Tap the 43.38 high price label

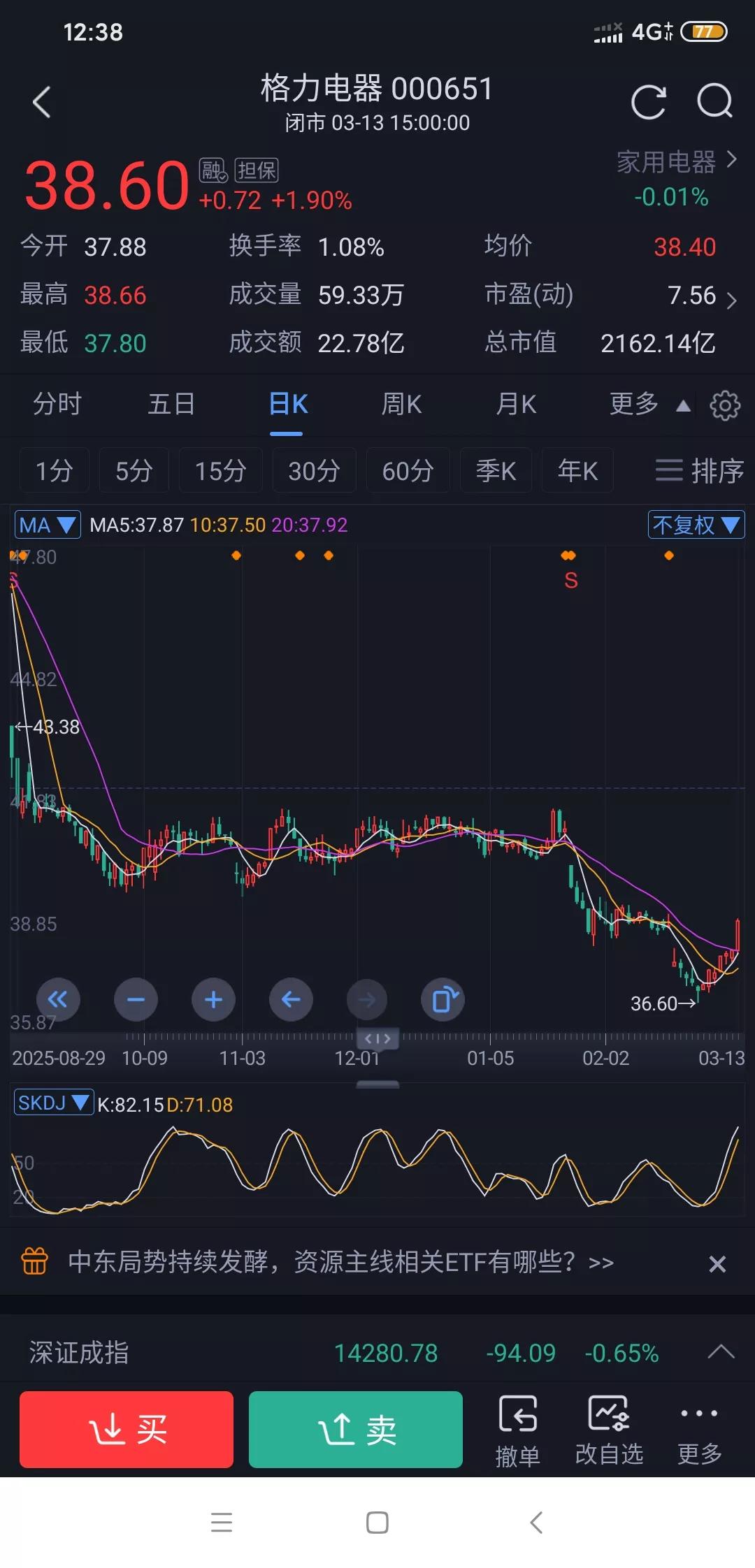pyautogui.click(x=48, y=727)
